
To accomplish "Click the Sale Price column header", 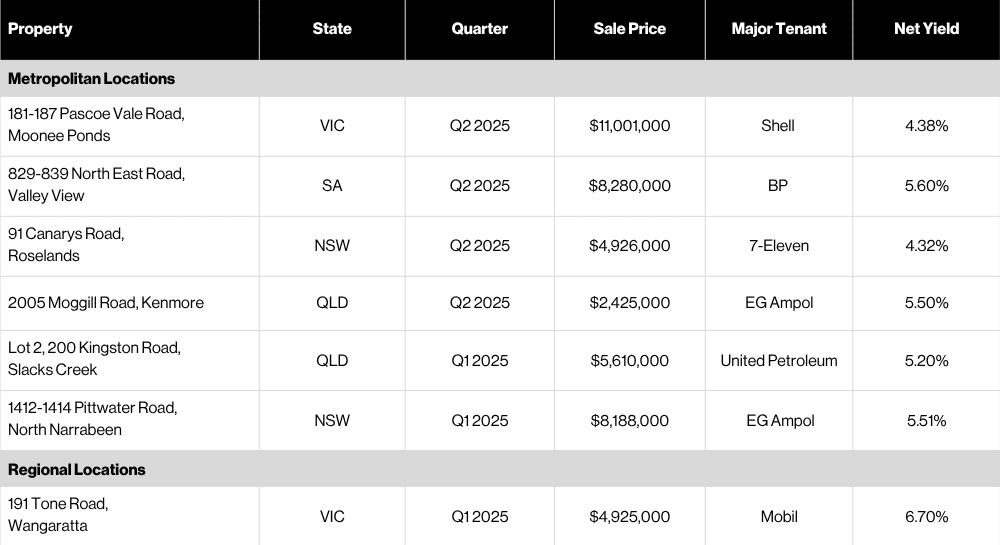I will pos(629,29).
